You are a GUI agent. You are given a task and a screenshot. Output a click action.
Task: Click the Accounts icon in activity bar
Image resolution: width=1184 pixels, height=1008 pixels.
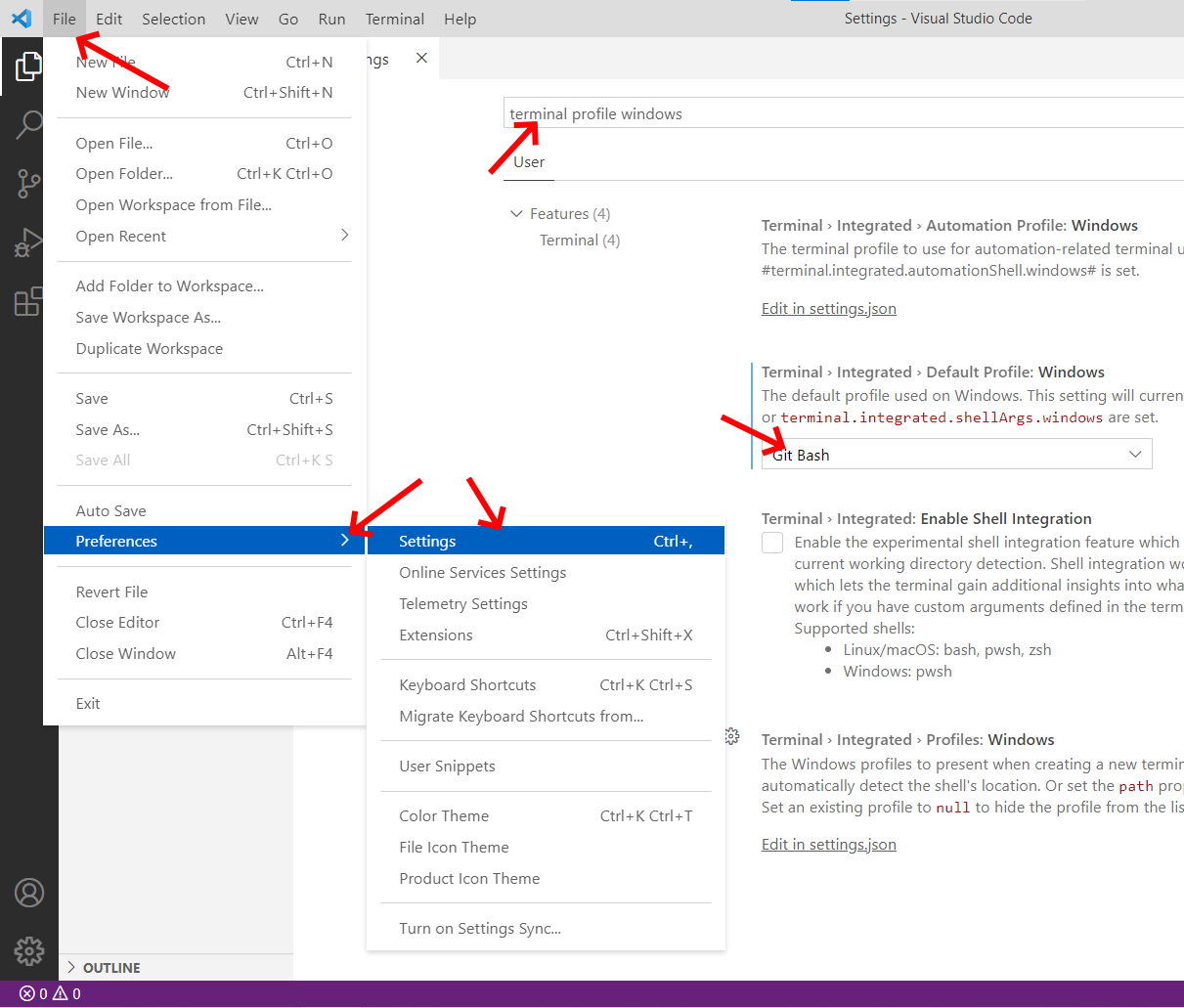29,893
